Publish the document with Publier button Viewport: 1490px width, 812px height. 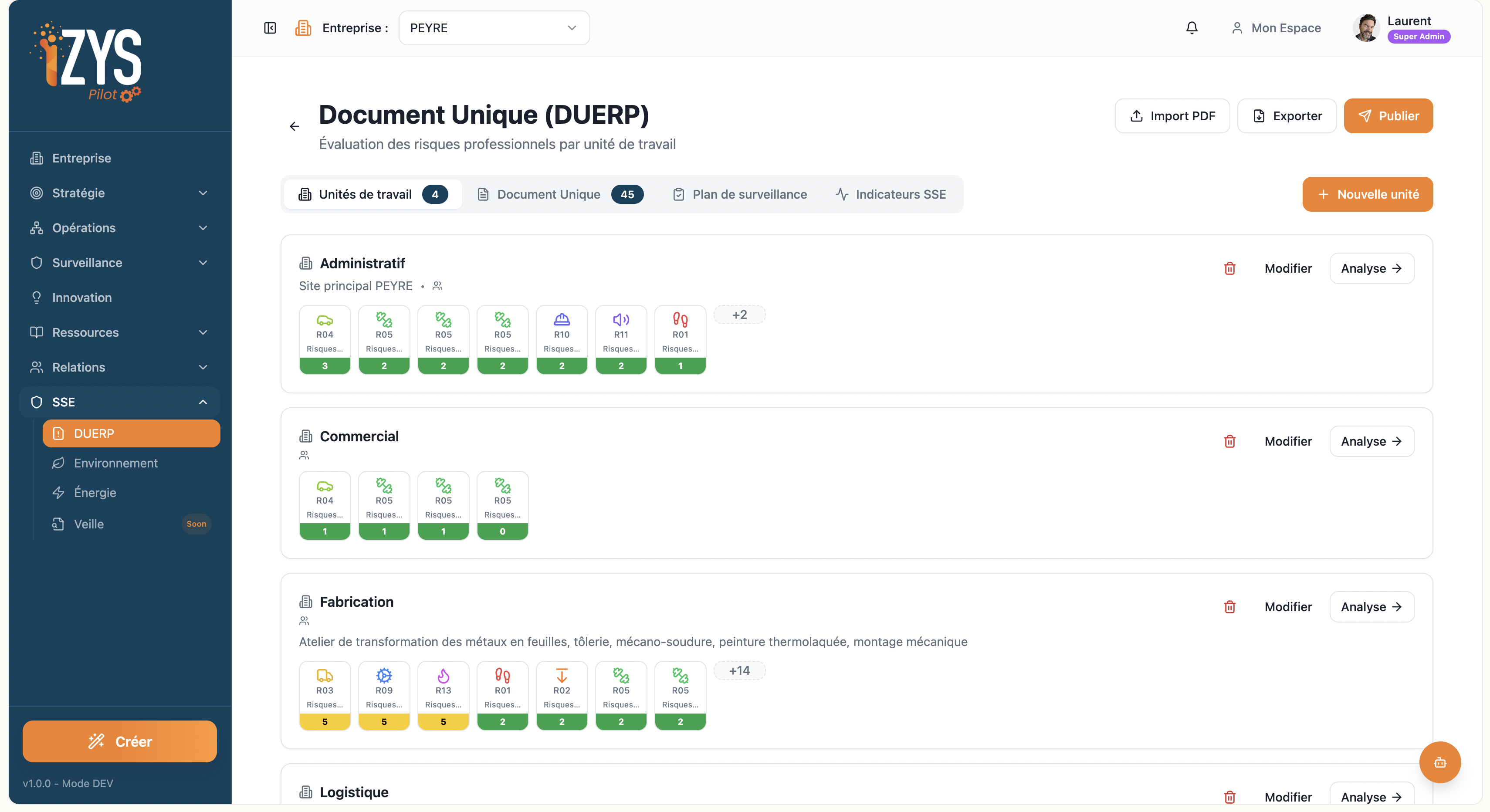pos(1388,116)
